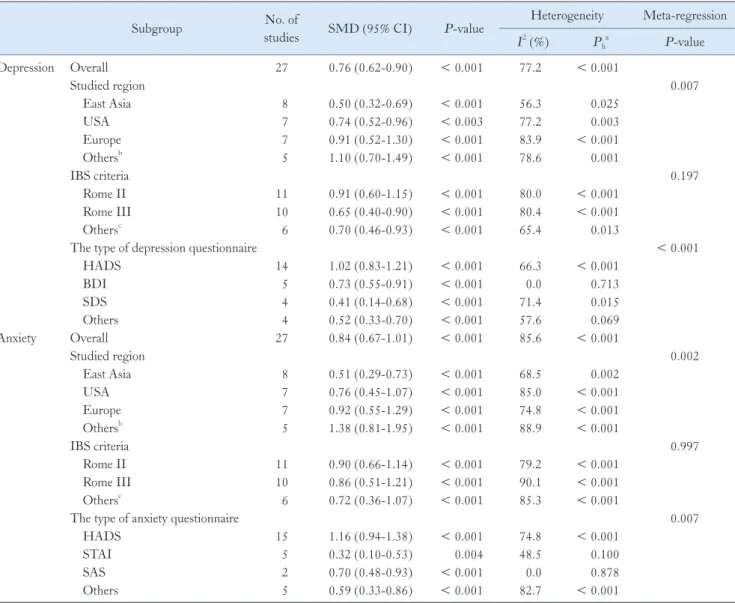This screenshot has height=603, width=735.
Task: Click the 'Depression' section label
Action: (x=27, y=68)
